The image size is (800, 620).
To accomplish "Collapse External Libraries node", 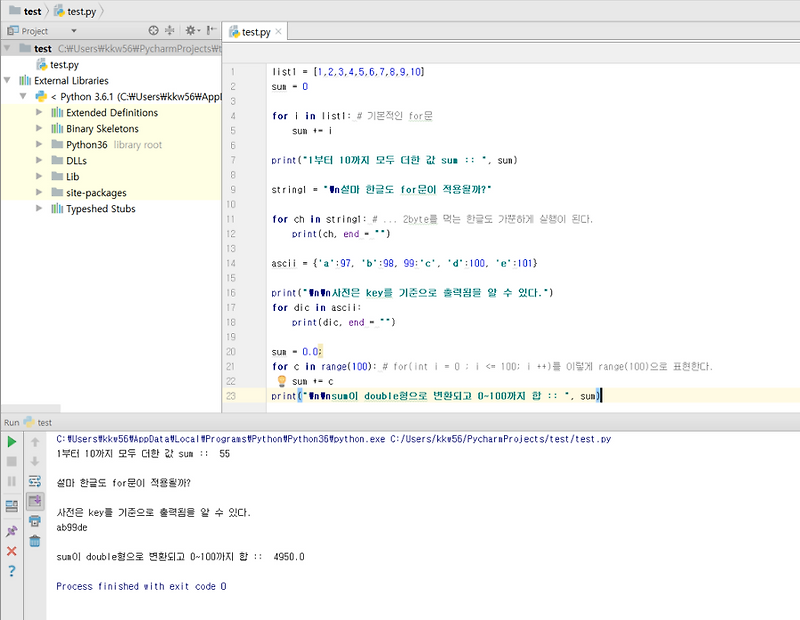I will tap(7, 80).
